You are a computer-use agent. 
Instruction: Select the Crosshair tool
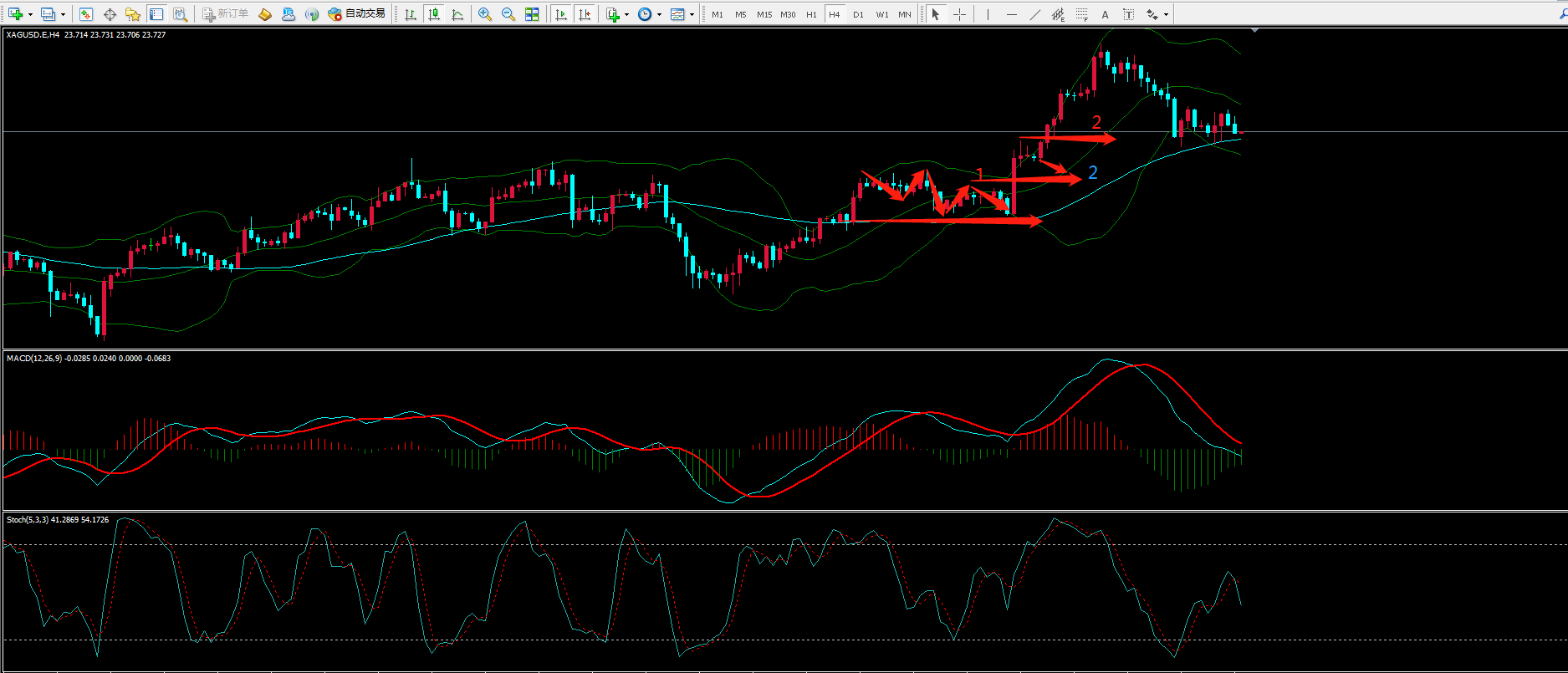(959, 14)
